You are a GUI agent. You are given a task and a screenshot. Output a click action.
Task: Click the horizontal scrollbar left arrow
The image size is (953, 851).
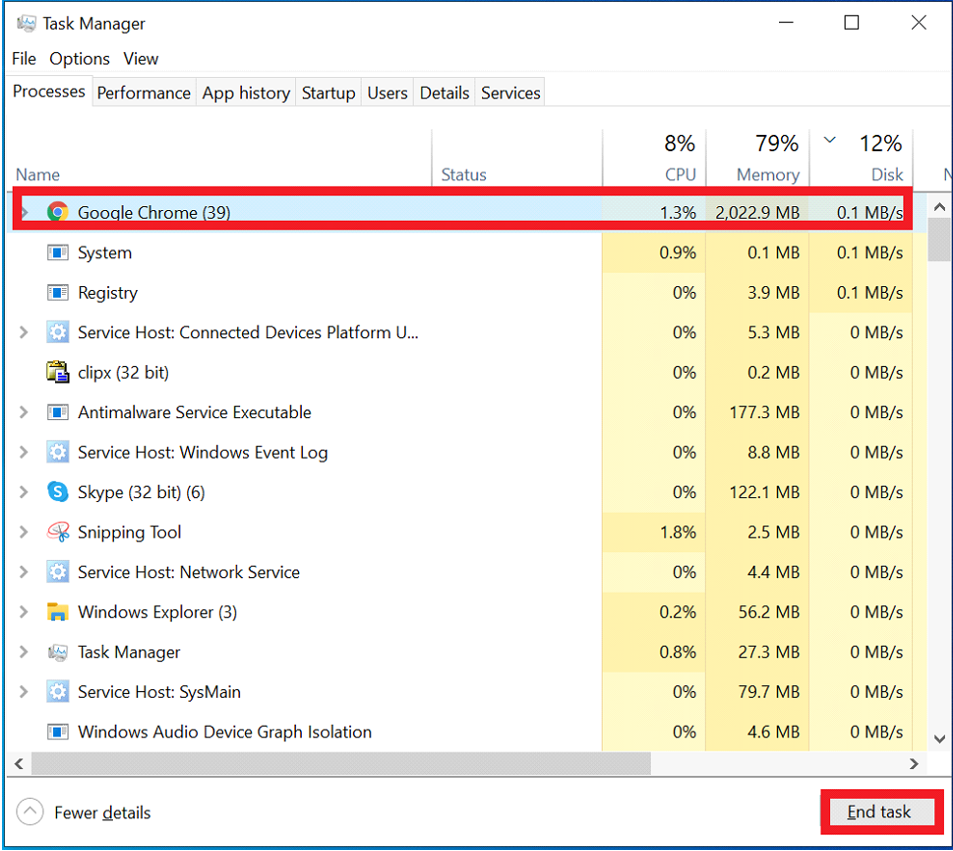[19, 763]
